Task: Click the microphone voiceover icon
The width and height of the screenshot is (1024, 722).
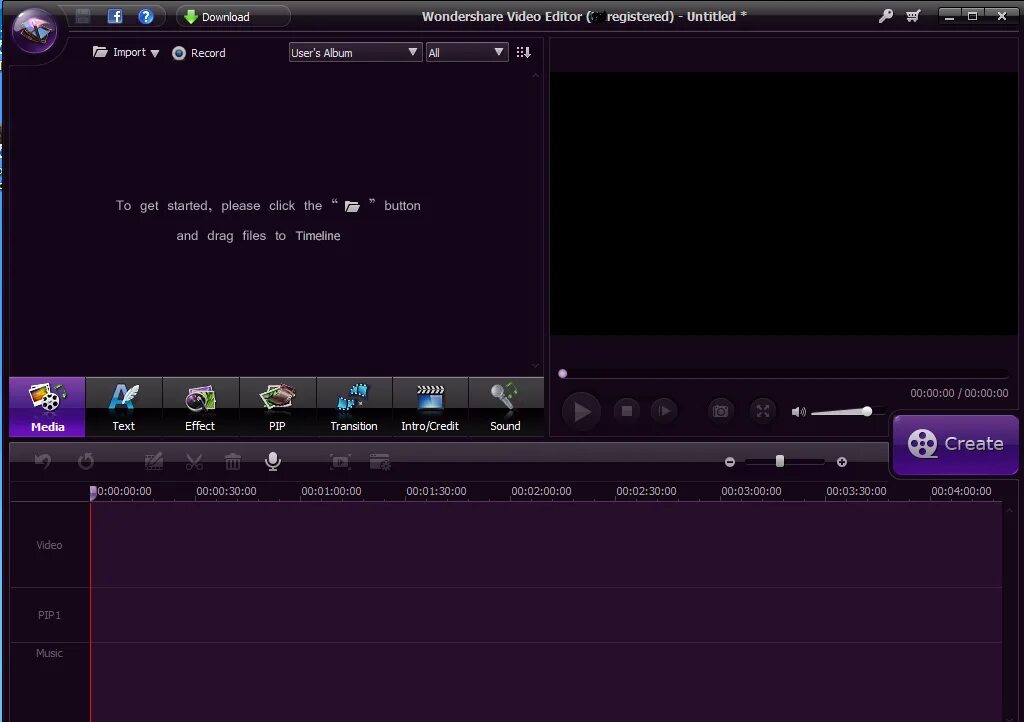Action: click(273, 462)
